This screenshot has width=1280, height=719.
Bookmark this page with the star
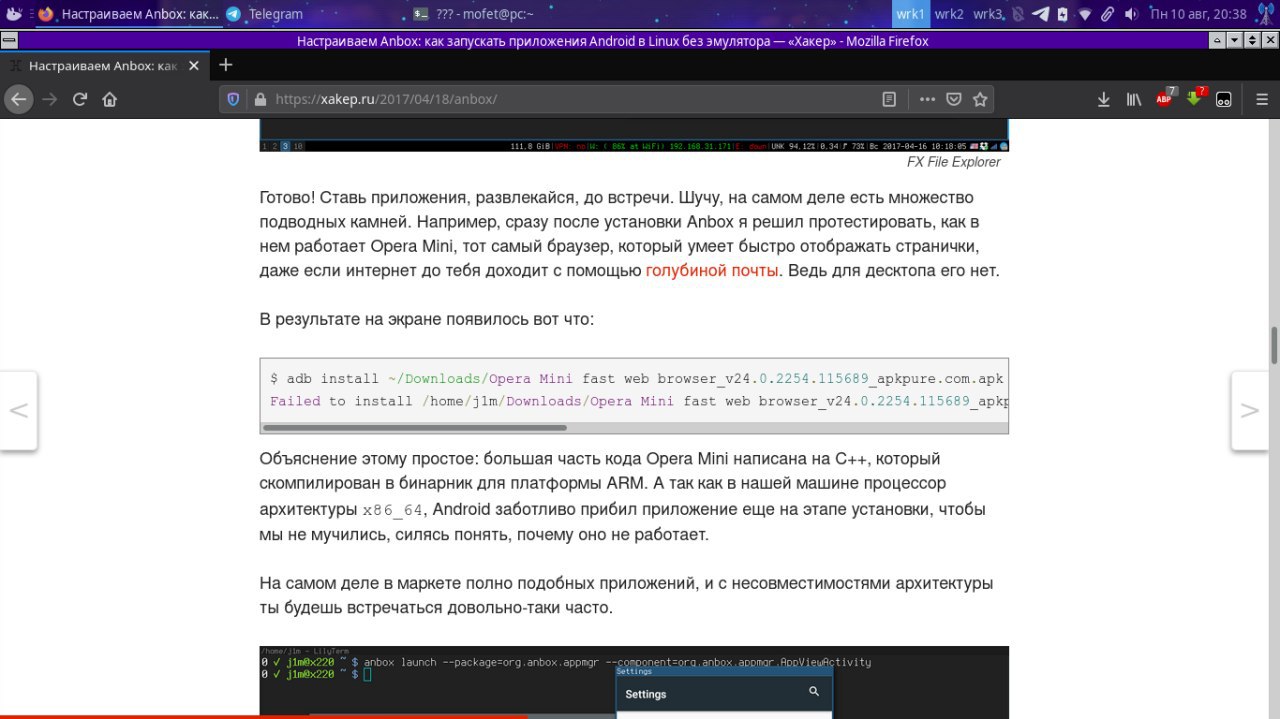tap(980, 99)
